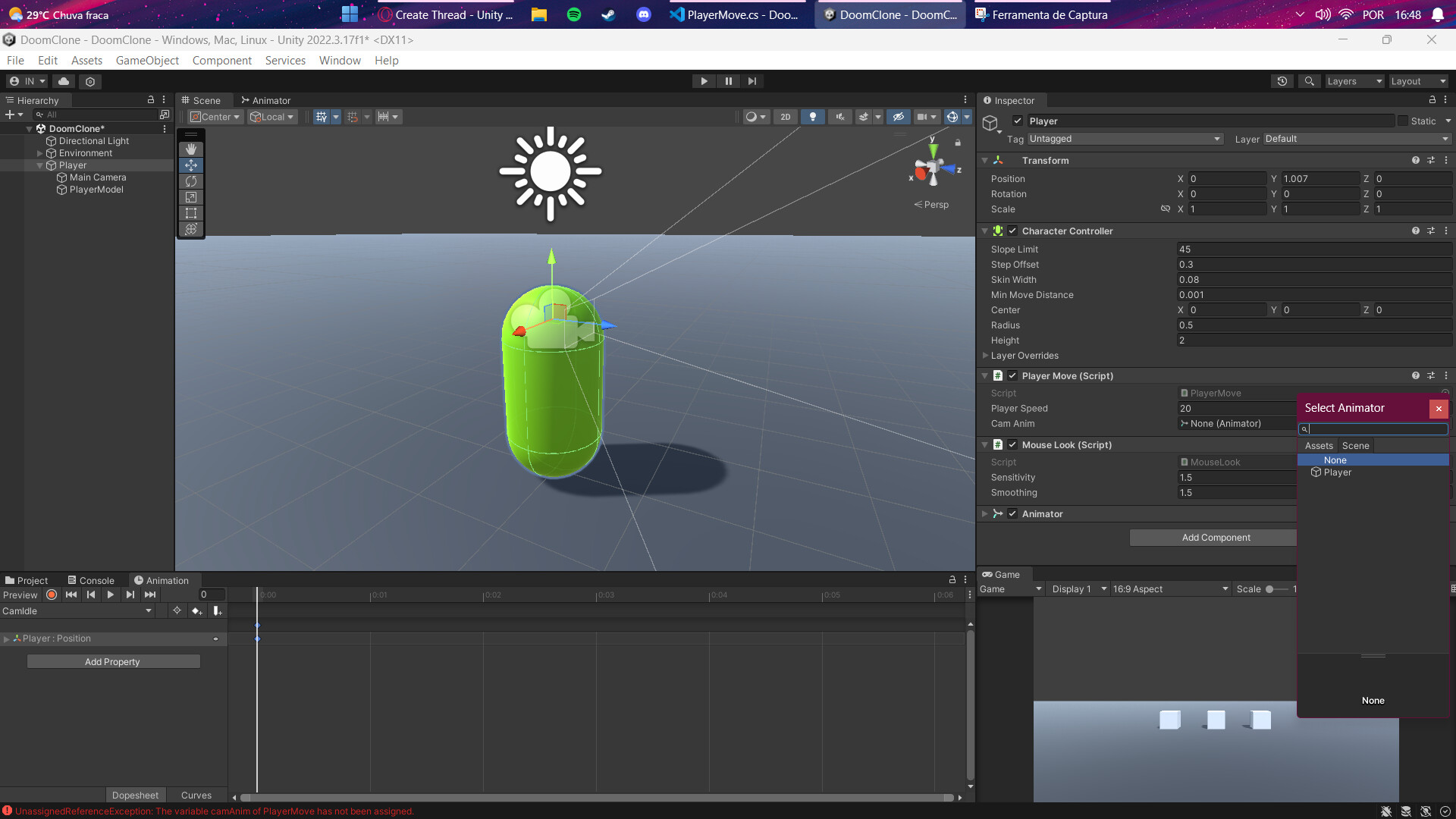
Task: Add a keyframe in the Animation window
Action: (x=196, y=610)
